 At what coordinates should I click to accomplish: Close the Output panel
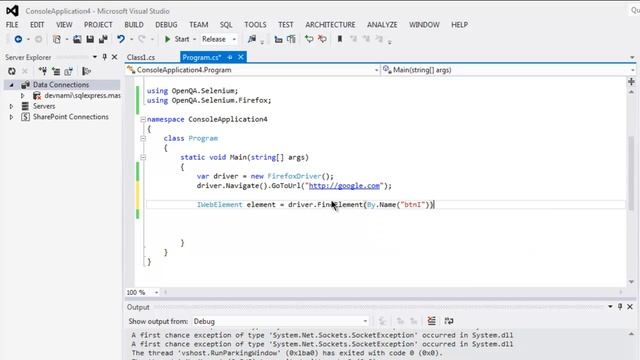point(630,307)
